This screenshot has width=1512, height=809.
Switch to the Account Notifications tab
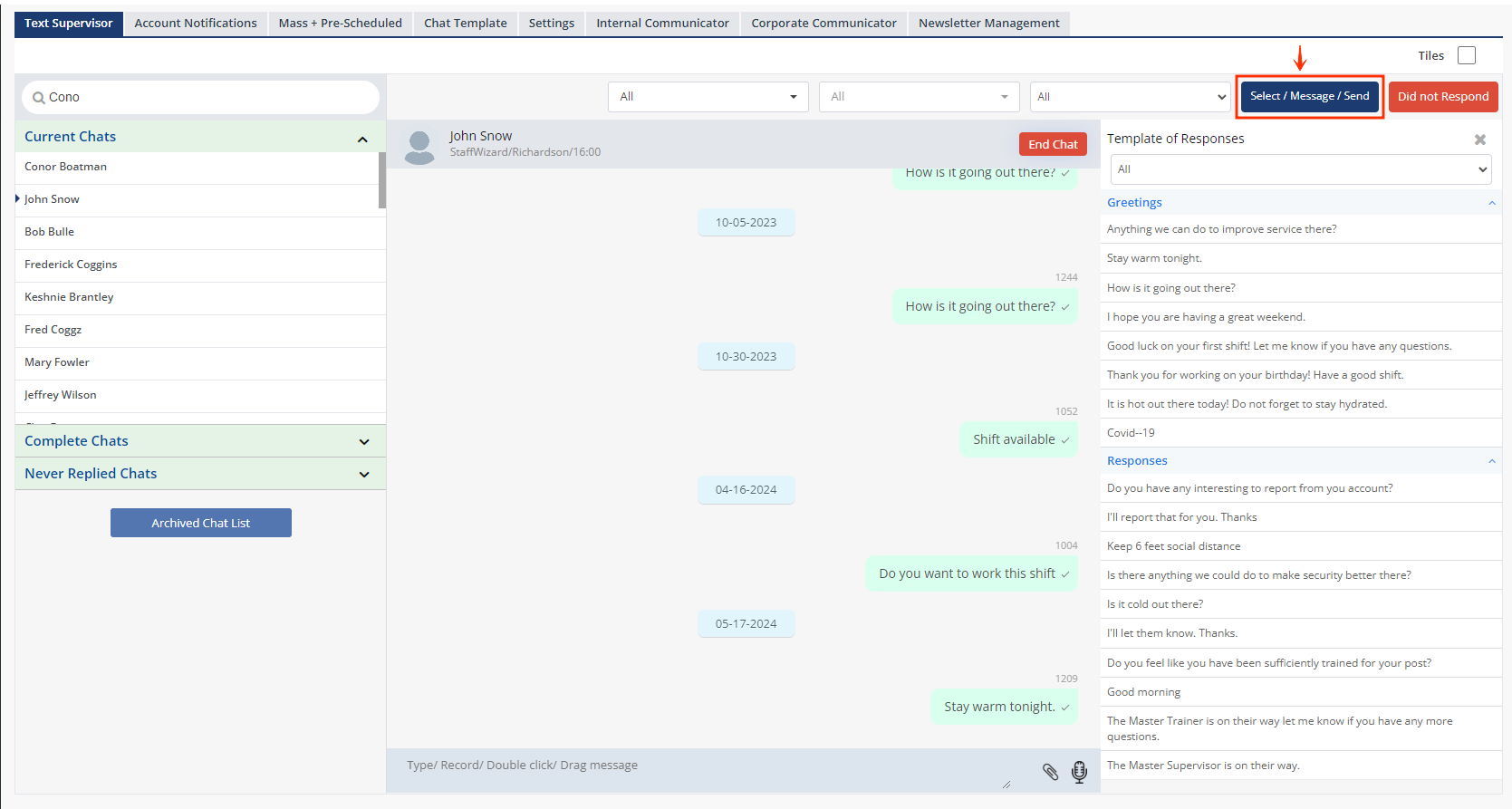196,24
